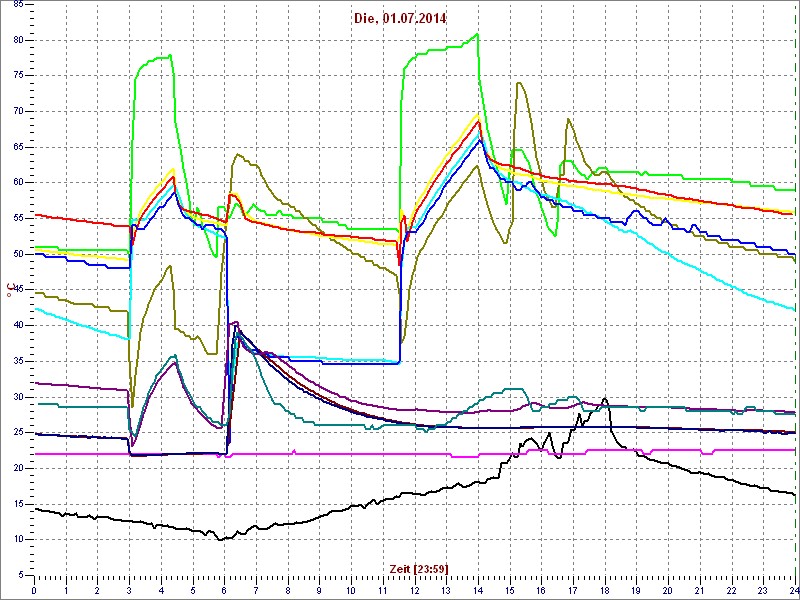Click hour 6 on the time axis

click(x=224, y=591)
